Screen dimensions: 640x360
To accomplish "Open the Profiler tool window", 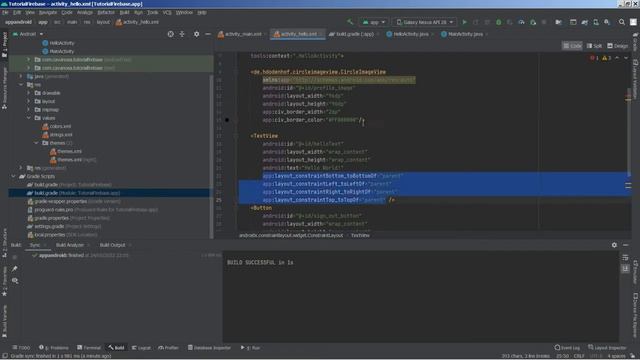I will coord(169,348).
